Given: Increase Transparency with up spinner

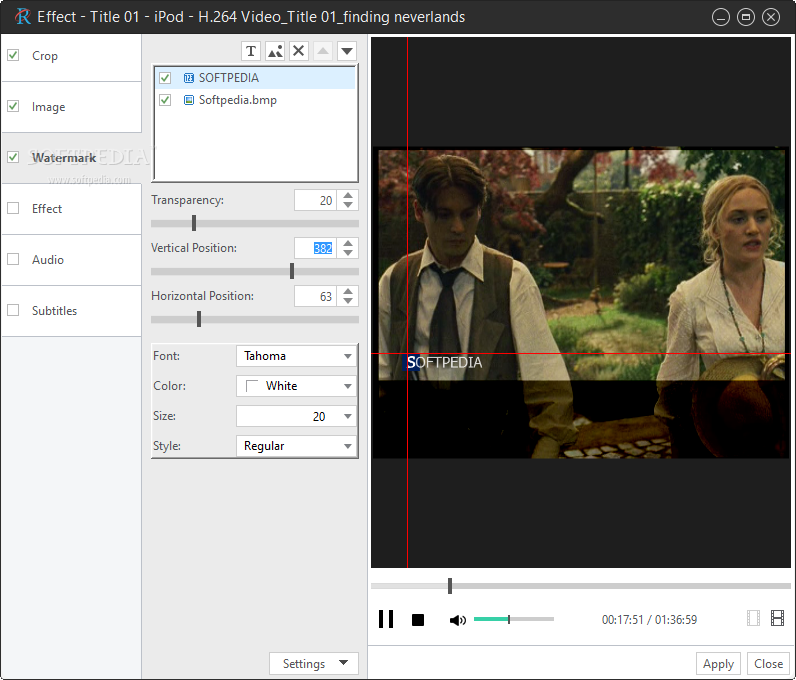Looking at the screenshot, I should tap(348, 196).
